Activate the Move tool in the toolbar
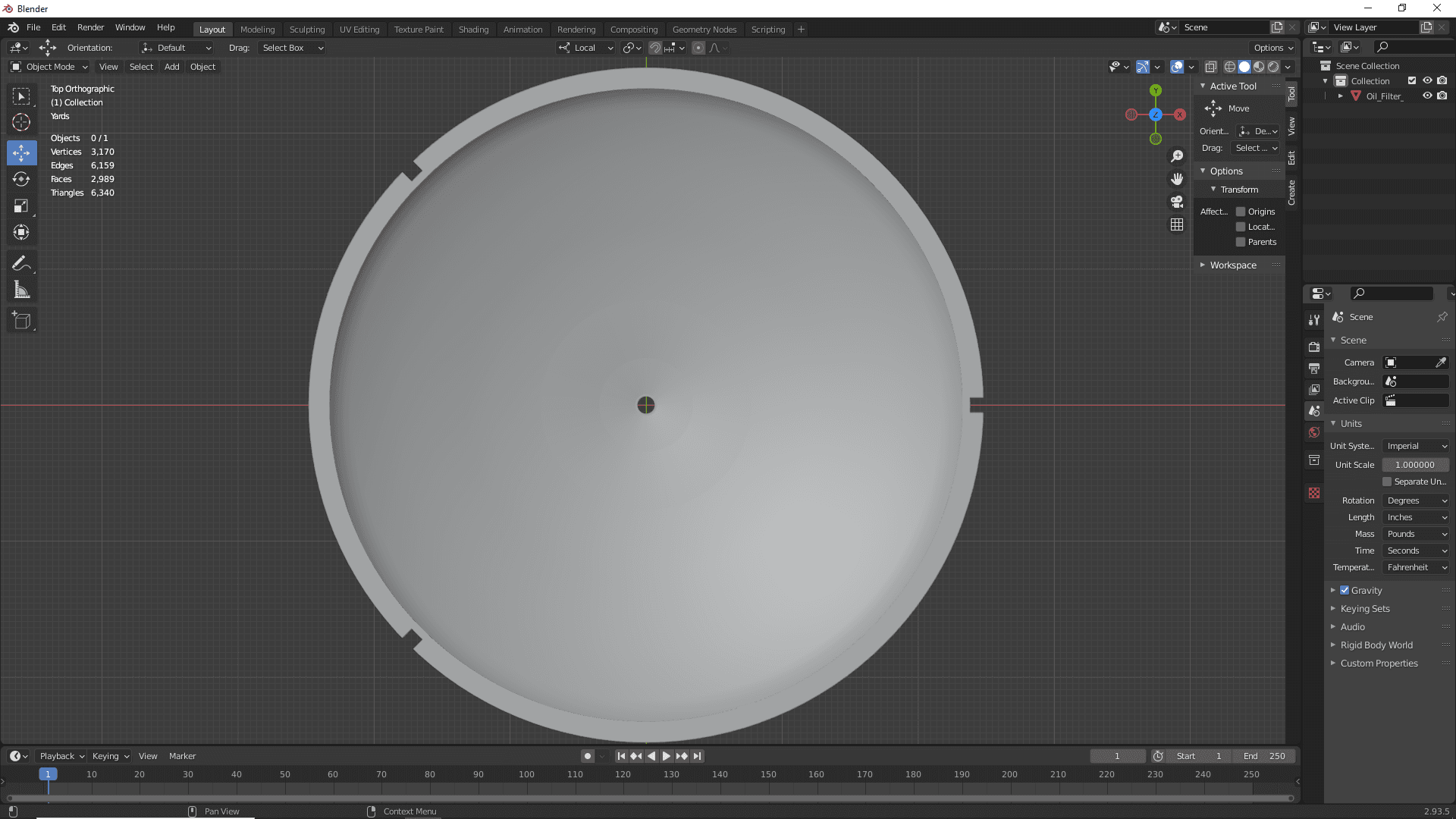This screenshot has width=1456, height=819. [x=21, y=152]
